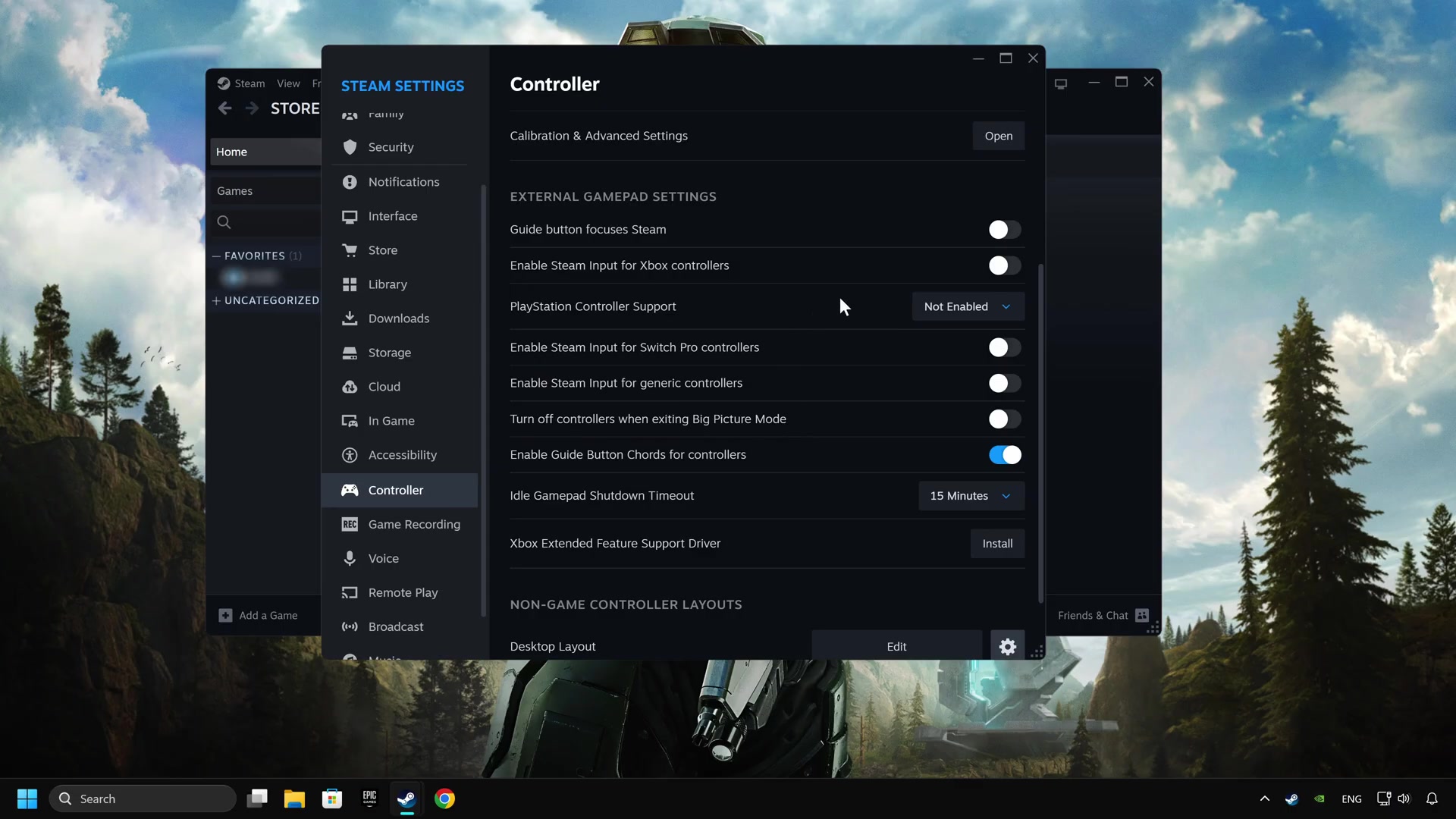Click the Notifications exclamation icon

[350, 182]
